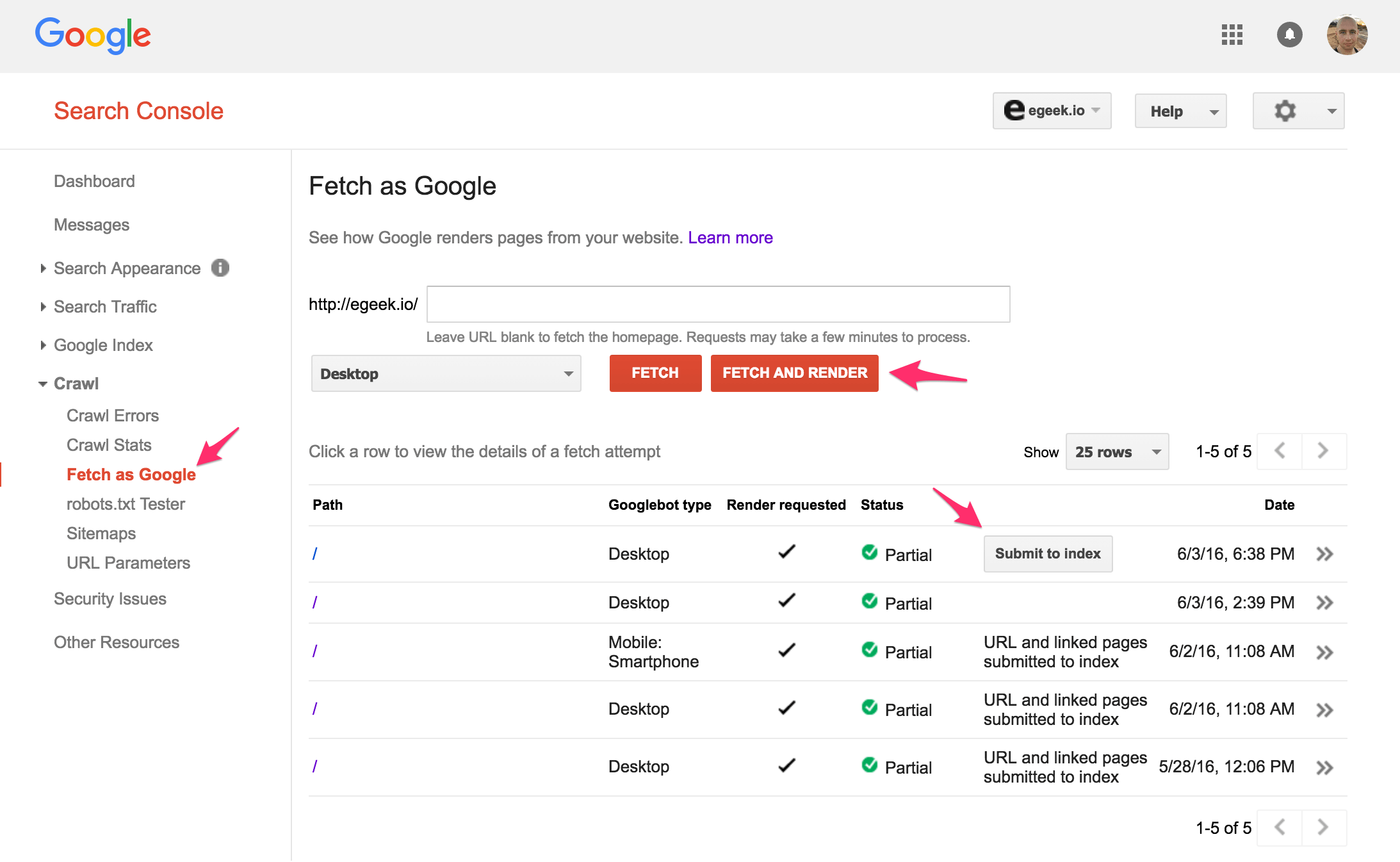Go to next page arrow above table

point(1323,451)
